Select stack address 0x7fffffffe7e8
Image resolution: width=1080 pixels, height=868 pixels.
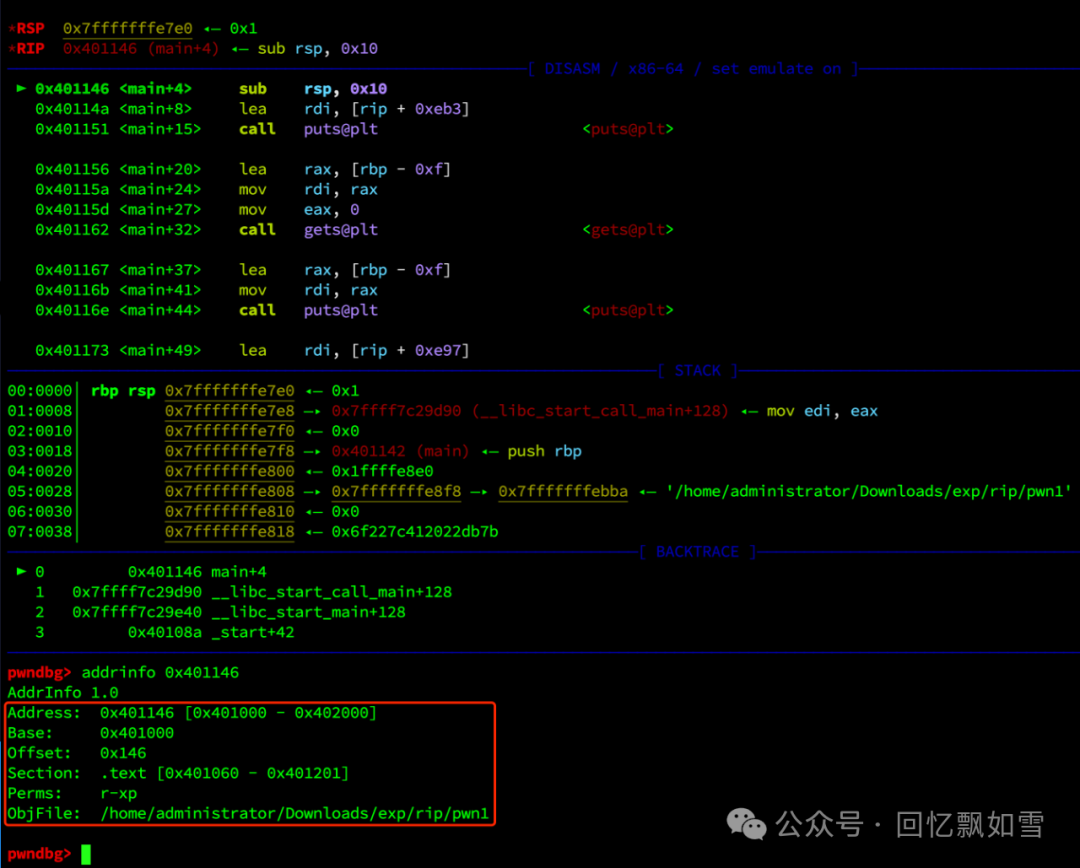[229, 411]
